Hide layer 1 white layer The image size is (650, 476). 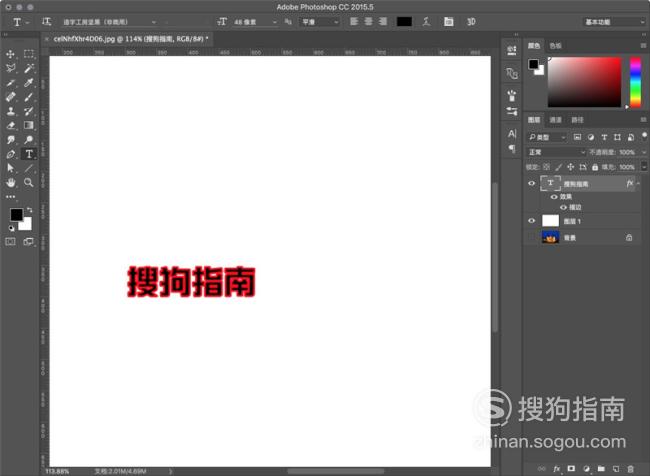tap(532, 221)
